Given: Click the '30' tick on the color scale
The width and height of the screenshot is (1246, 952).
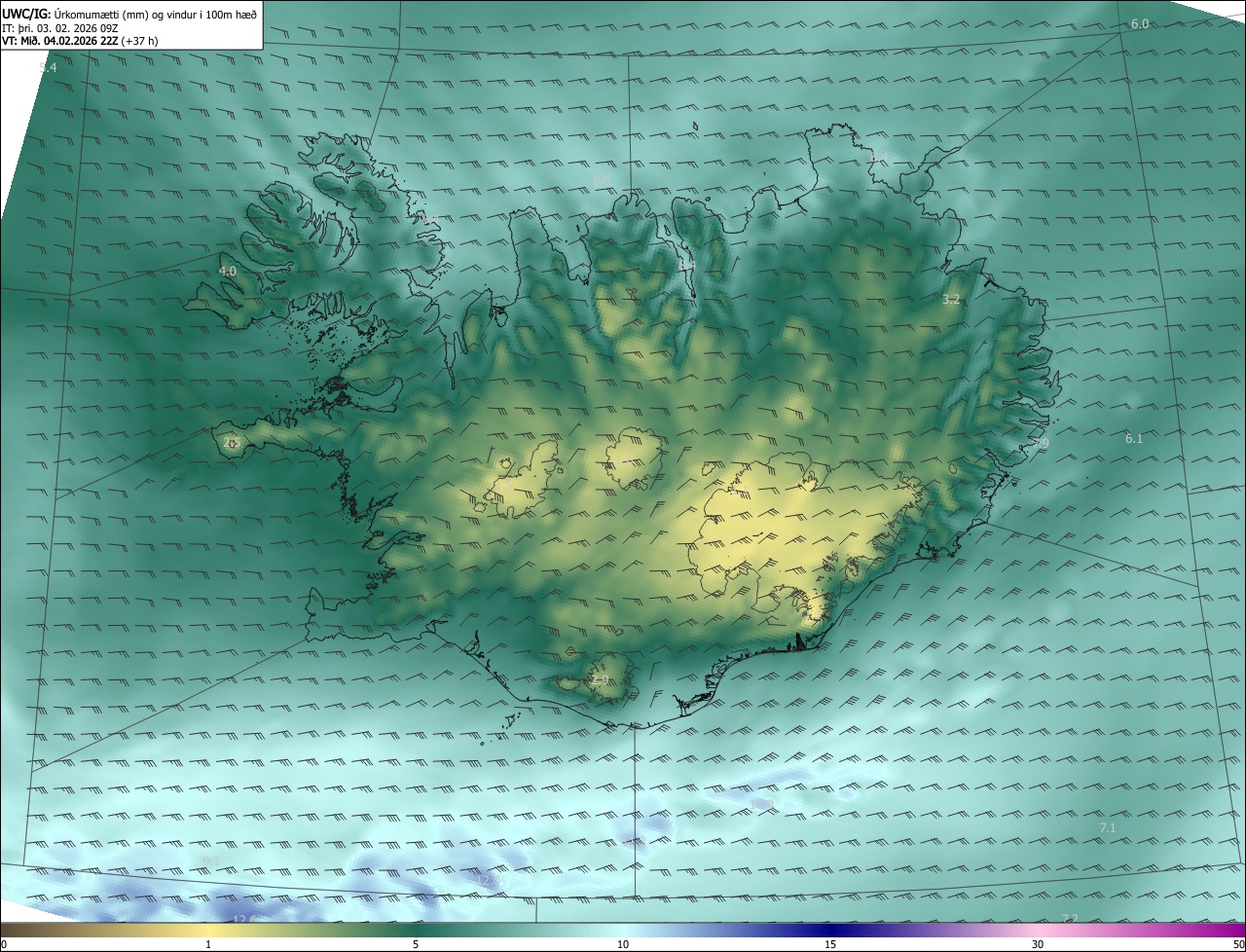Looking at the screenshot, I should coord(1038,944).
